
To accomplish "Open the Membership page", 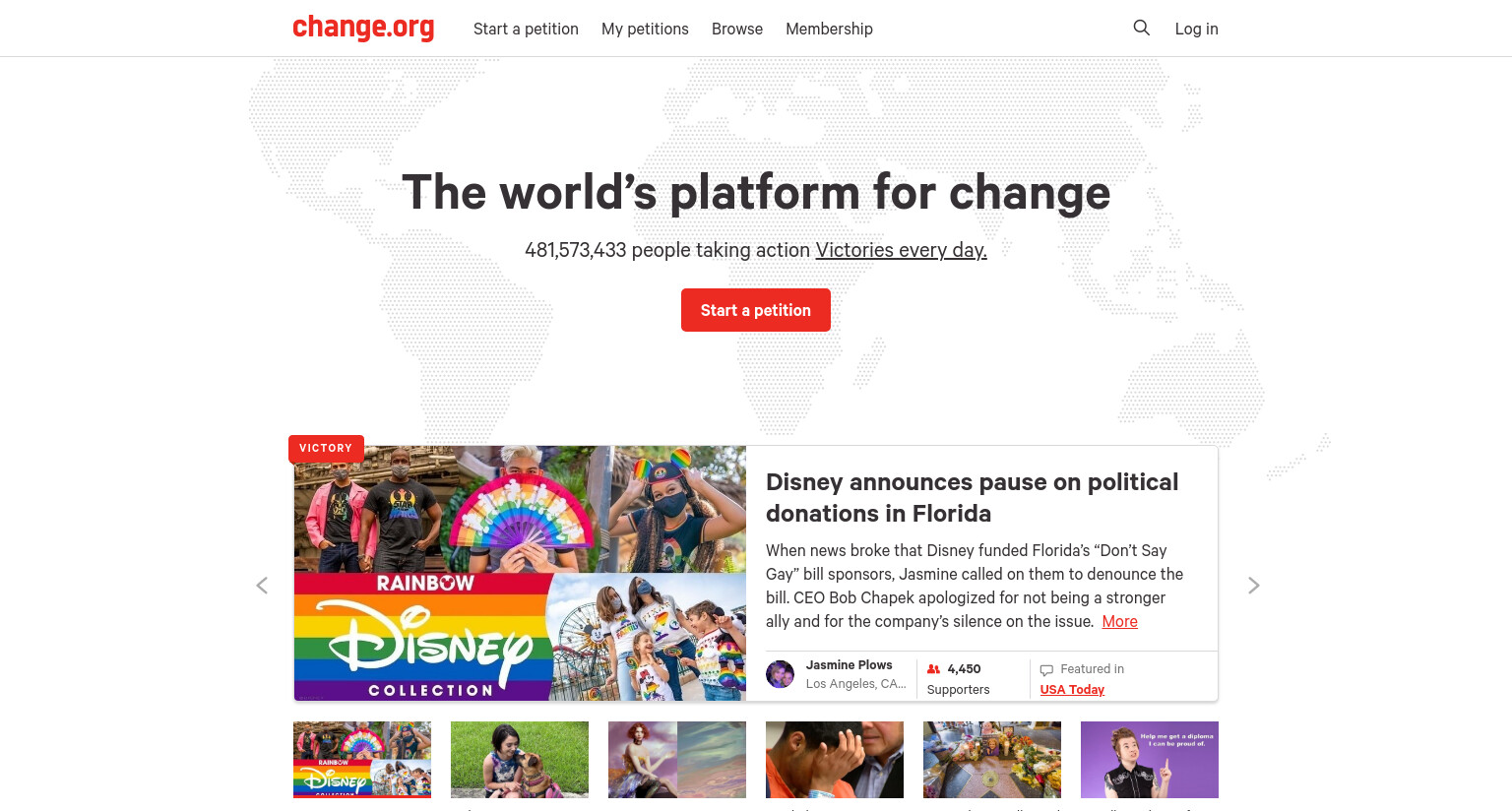I will (829, 29).
